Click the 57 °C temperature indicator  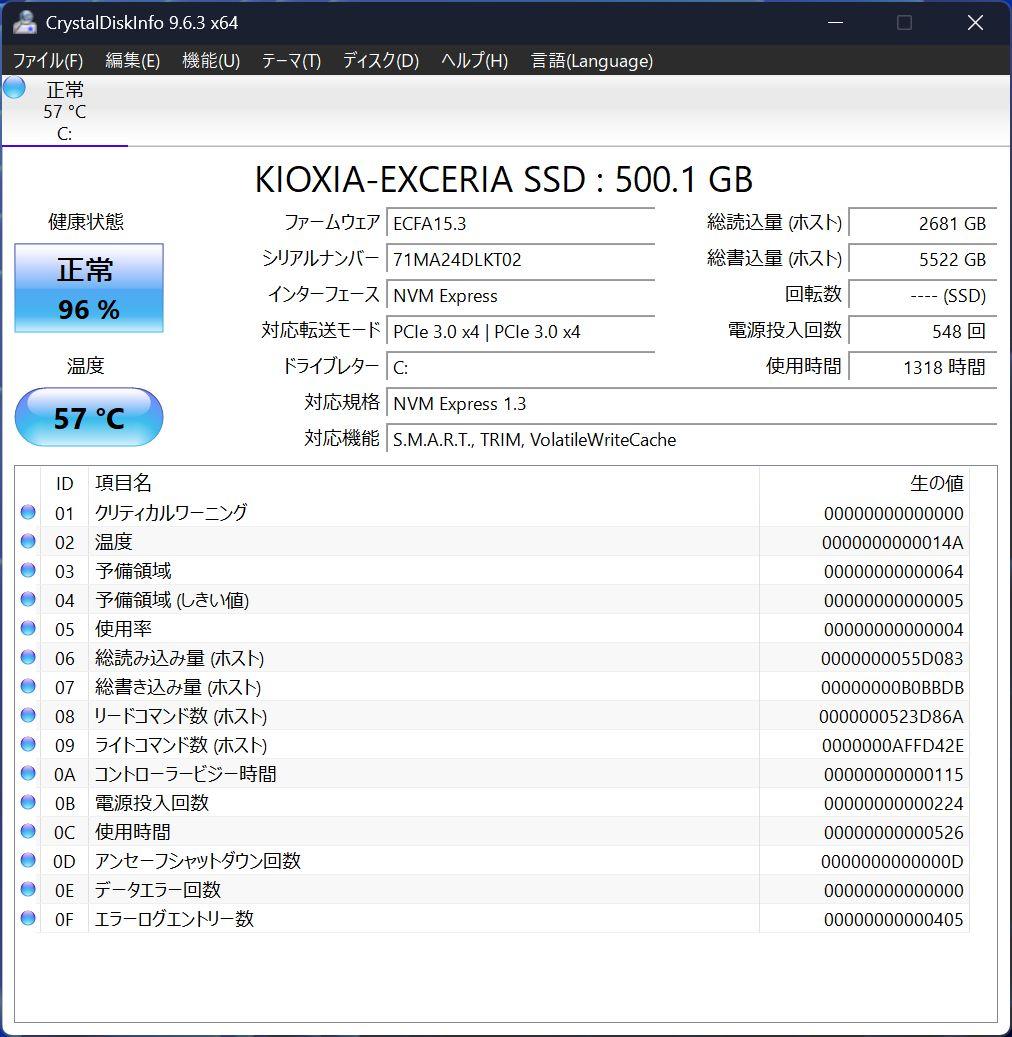point(88,417)
